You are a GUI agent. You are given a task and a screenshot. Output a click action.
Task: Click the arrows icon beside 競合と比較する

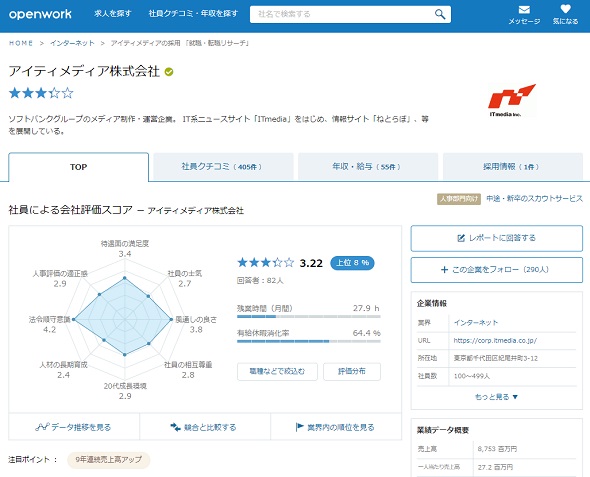click(x=175, y=427)
